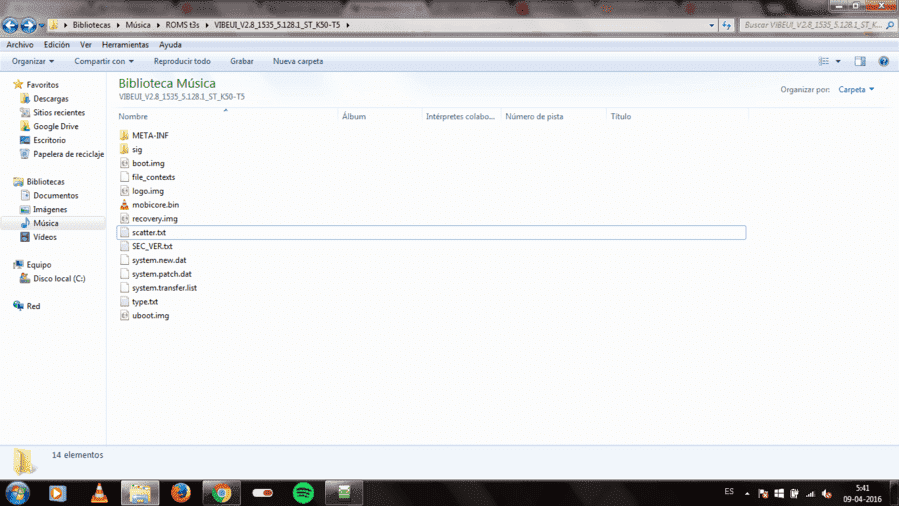The image size is (899, 506).
Task: Select the logo.img file icon
Action: pyautogui.click(x=124, y=191)
